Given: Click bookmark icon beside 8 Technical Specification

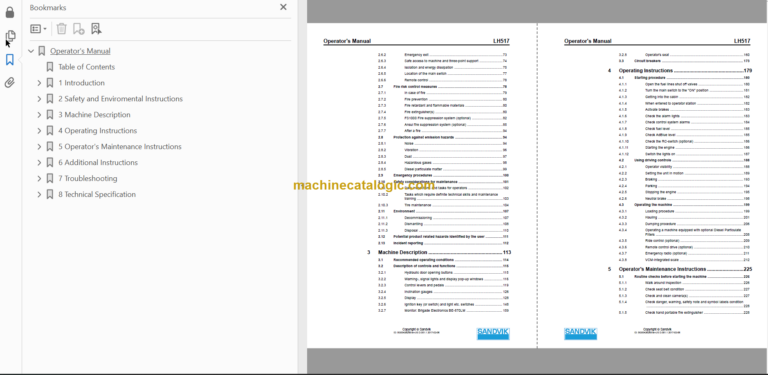Looking at the screenshot, I should point(49,194).
